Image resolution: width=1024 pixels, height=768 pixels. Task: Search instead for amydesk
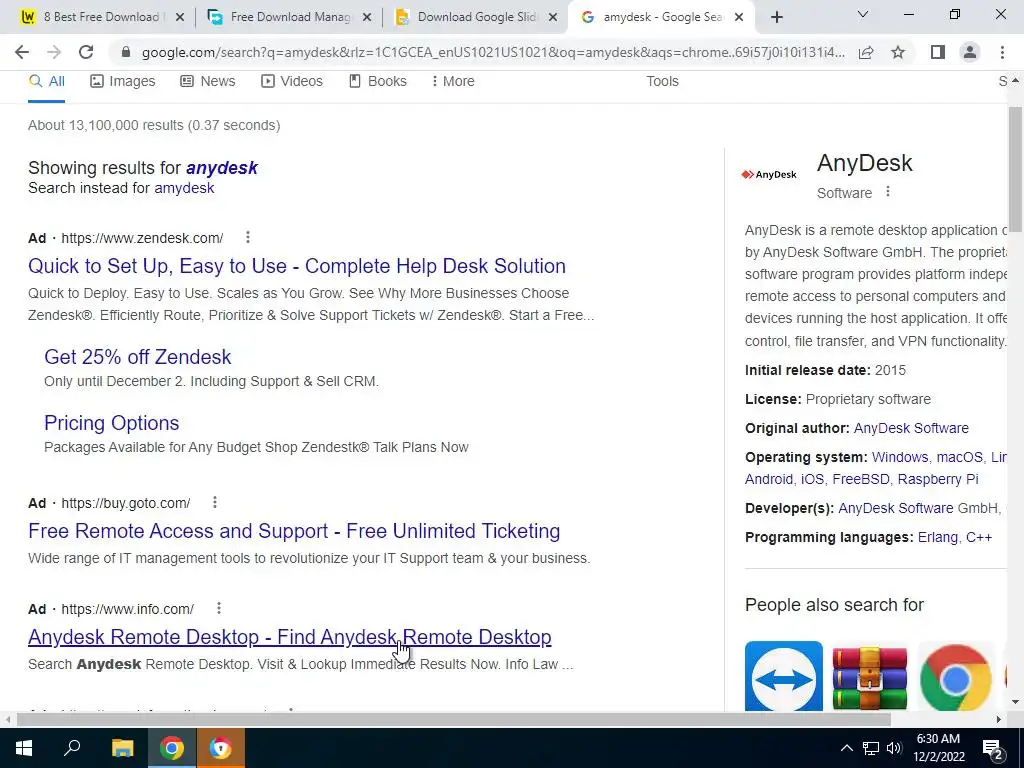point(184,188)
